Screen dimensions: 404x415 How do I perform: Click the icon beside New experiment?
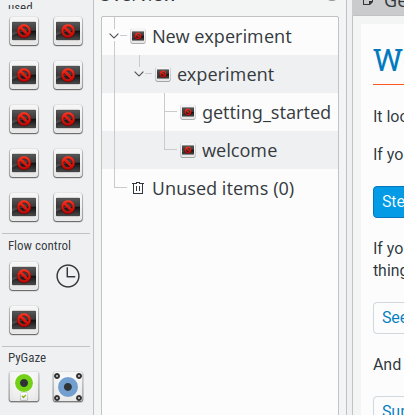point(138,36)
